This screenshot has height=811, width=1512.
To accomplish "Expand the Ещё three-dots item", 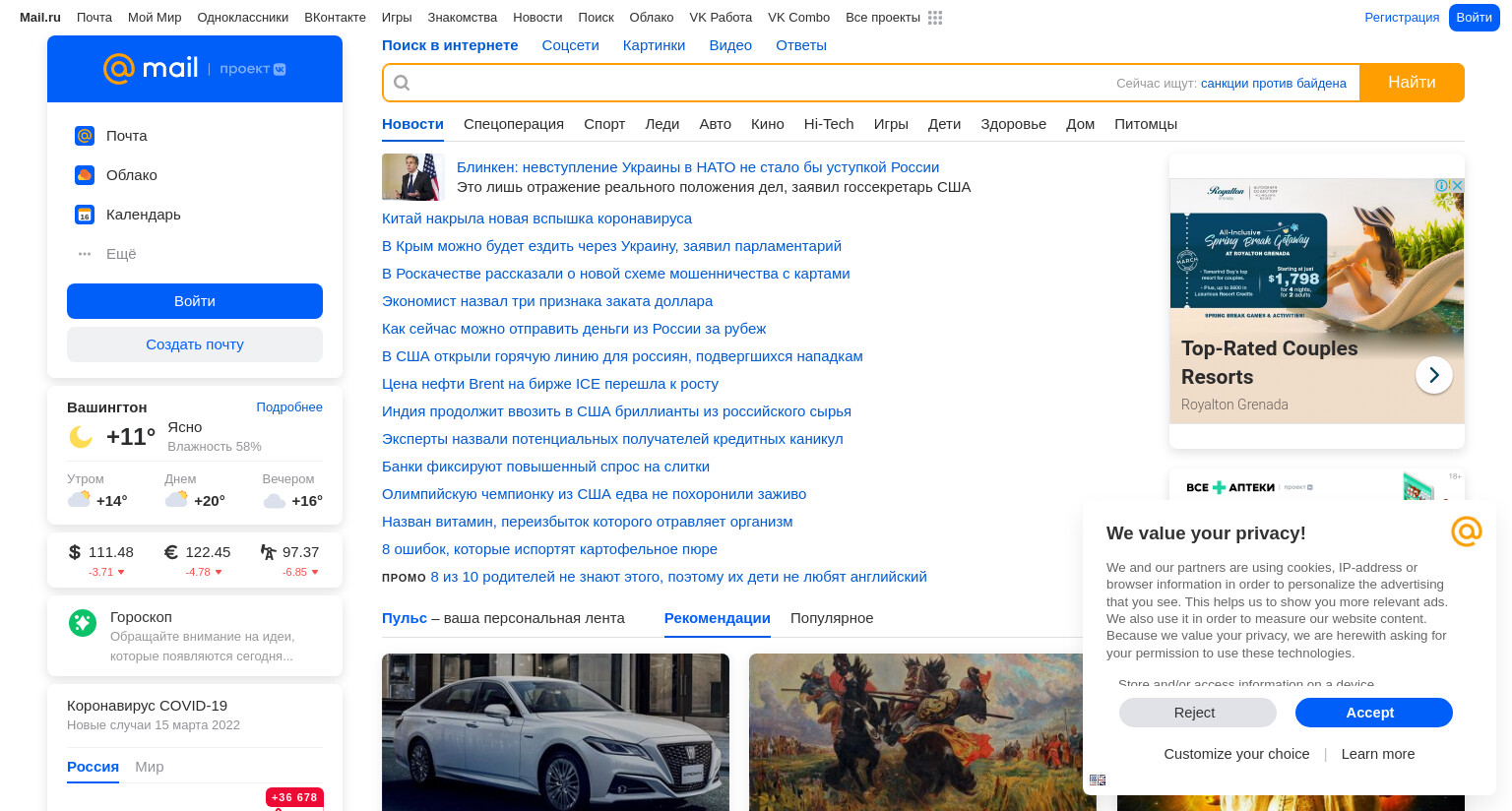I will point(85,254).
